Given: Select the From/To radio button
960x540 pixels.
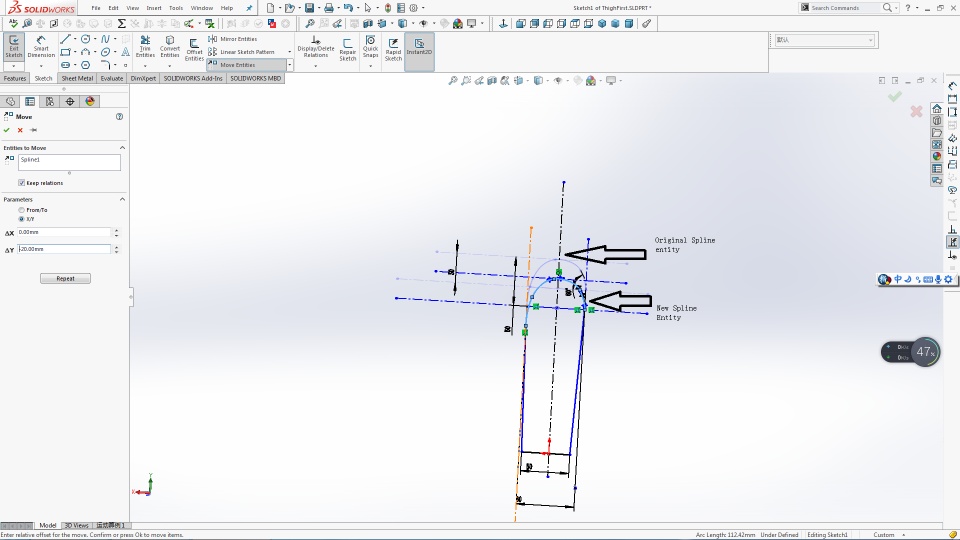Looking at the screenshot, I should (21, 210).
